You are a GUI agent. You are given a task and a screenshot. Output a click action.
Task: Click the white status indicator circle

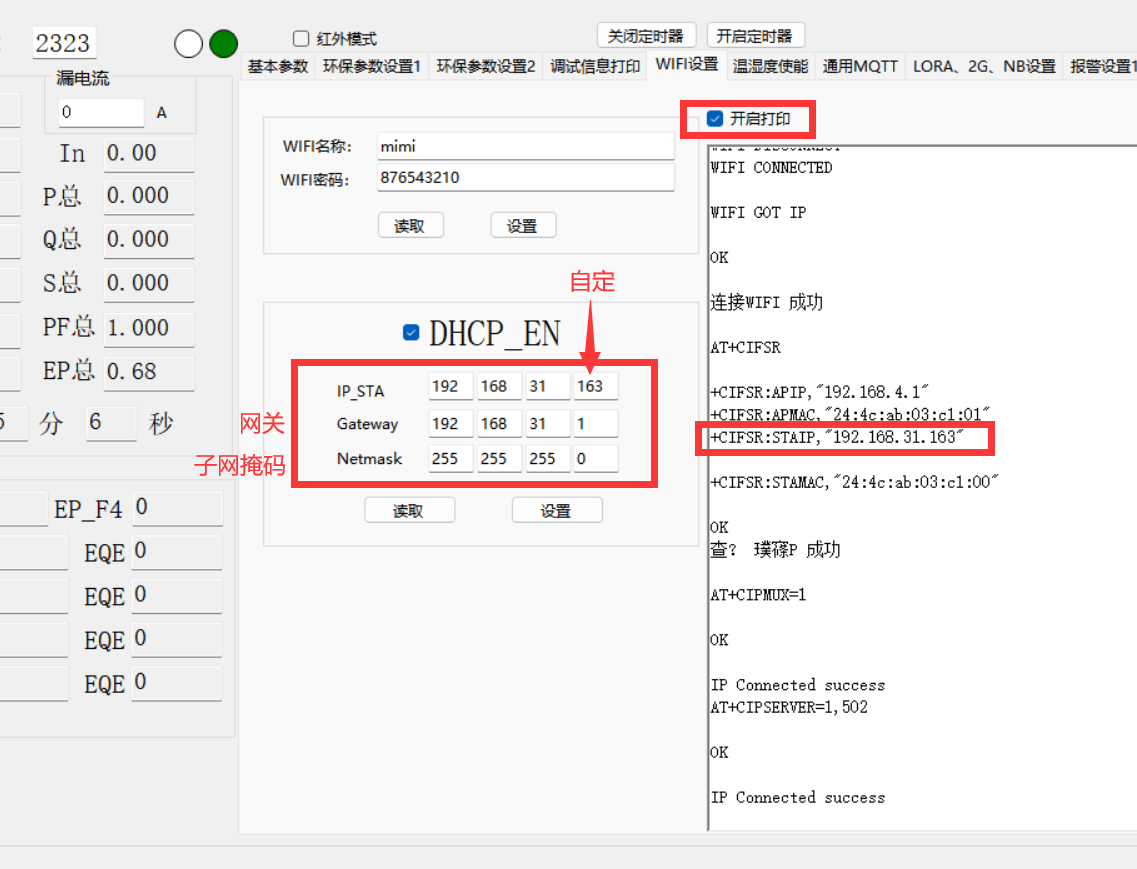tap(188, 44)
